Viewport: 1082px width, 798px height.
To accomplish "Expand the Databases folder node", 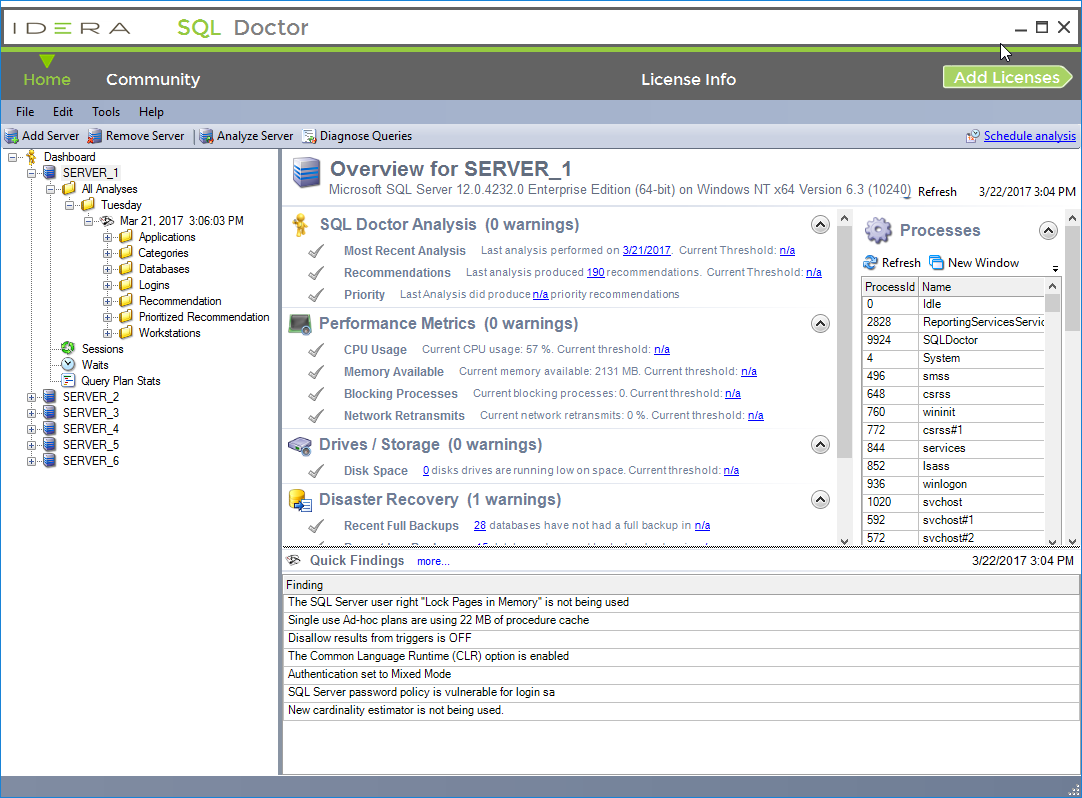I will (x=107, y=269).
